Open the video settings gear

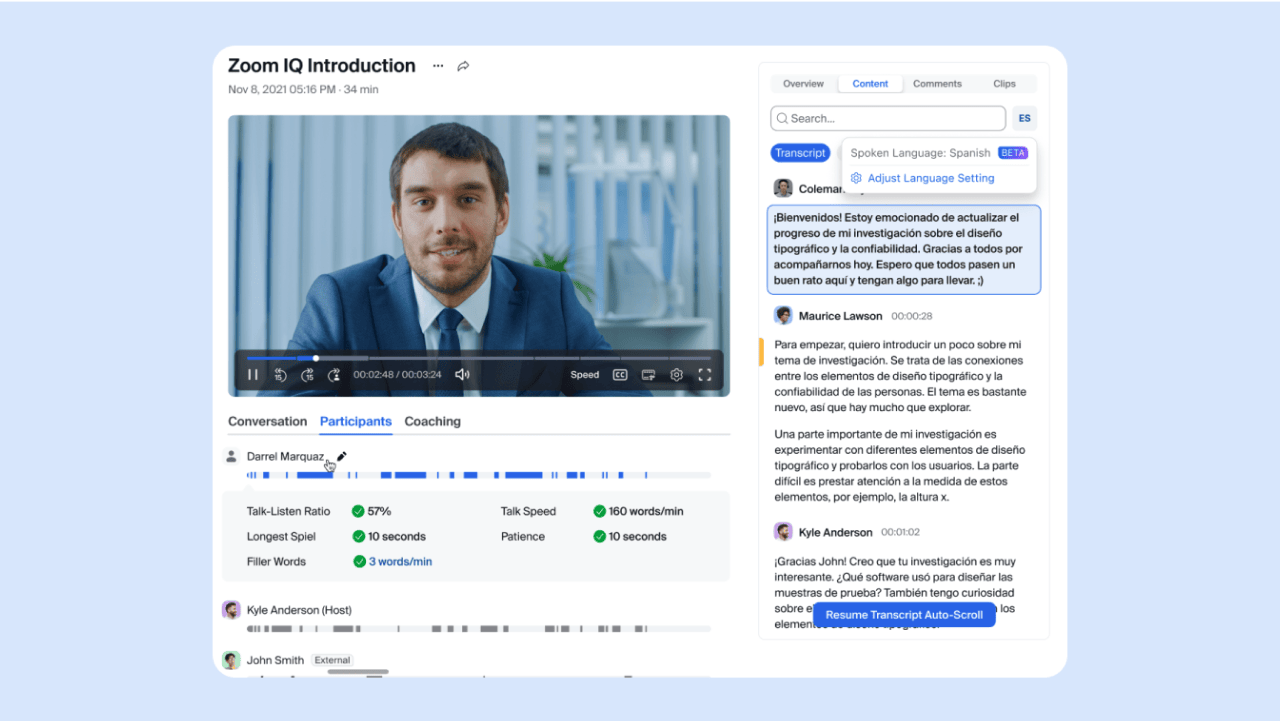pos(676,374)
